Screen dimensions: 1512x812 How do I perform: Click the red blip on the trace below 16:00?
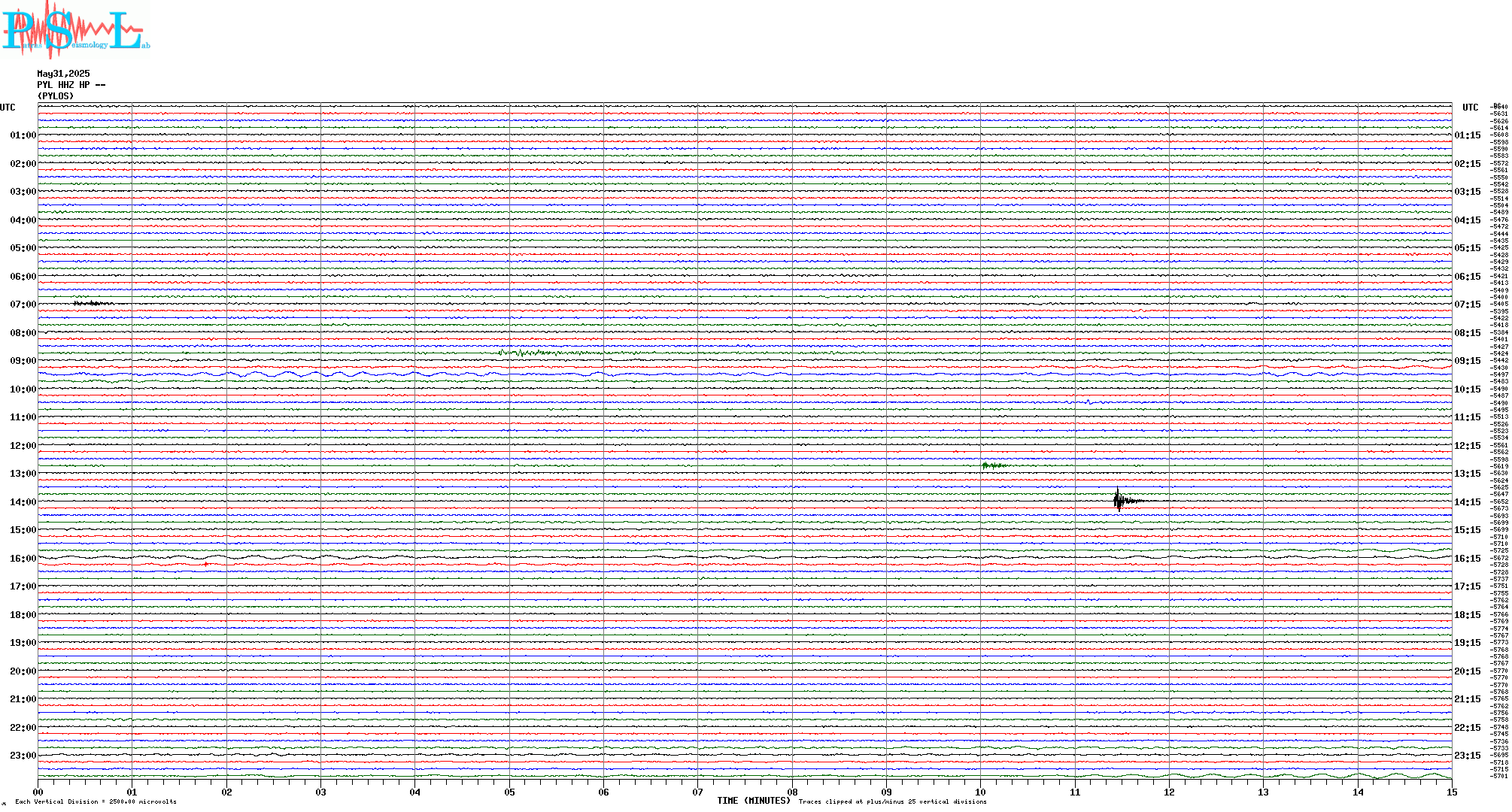[x=205, y=564]
